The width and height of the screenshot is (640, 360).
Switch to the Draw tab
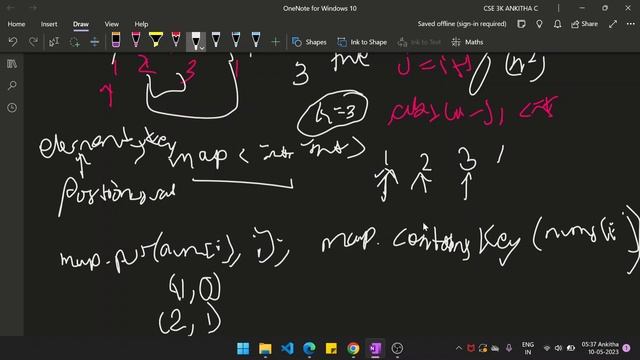(x=81, y=24)
